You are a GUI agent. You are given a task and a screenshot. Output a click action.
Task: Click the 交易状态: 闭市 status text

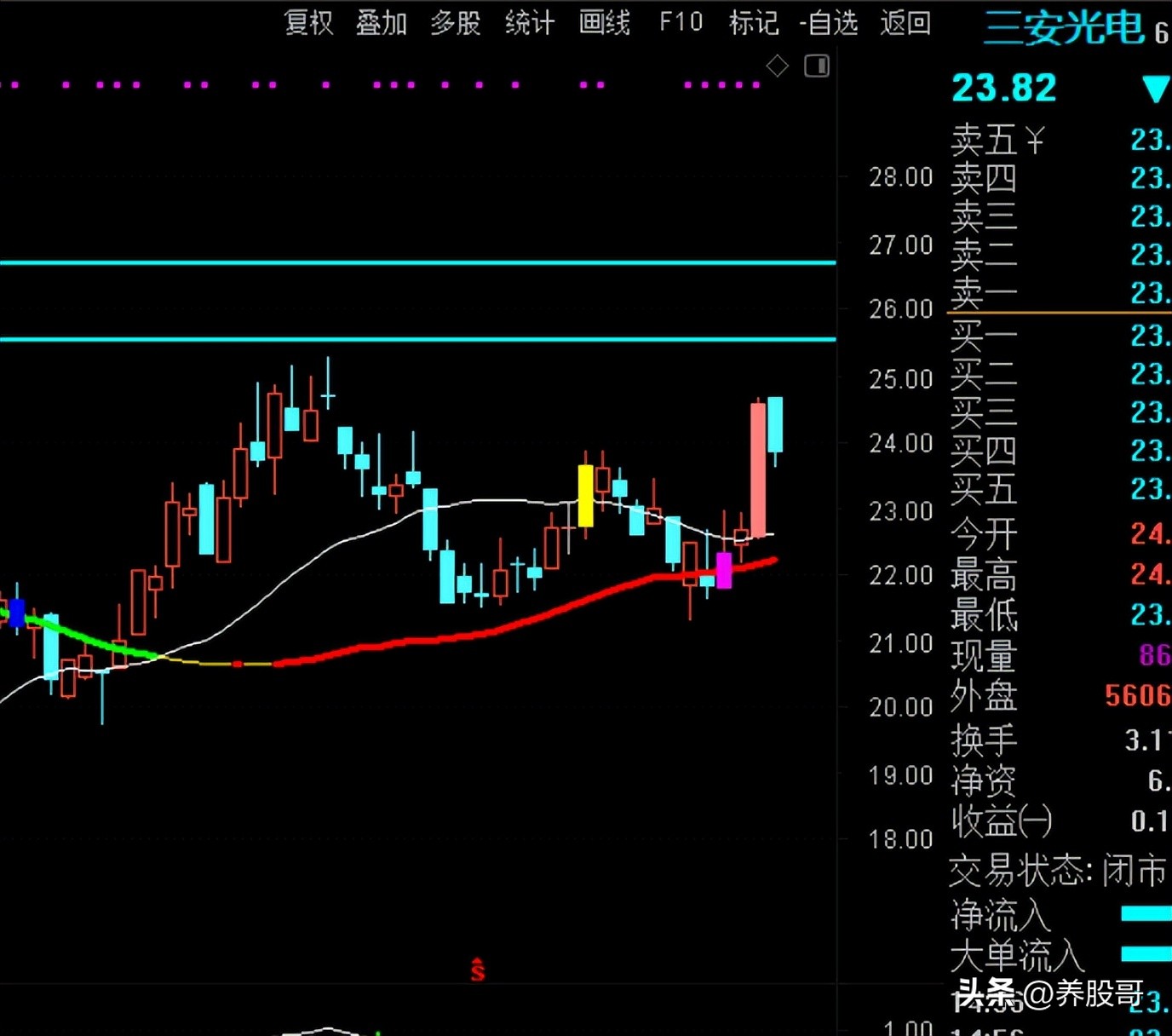pos(1058,871)
